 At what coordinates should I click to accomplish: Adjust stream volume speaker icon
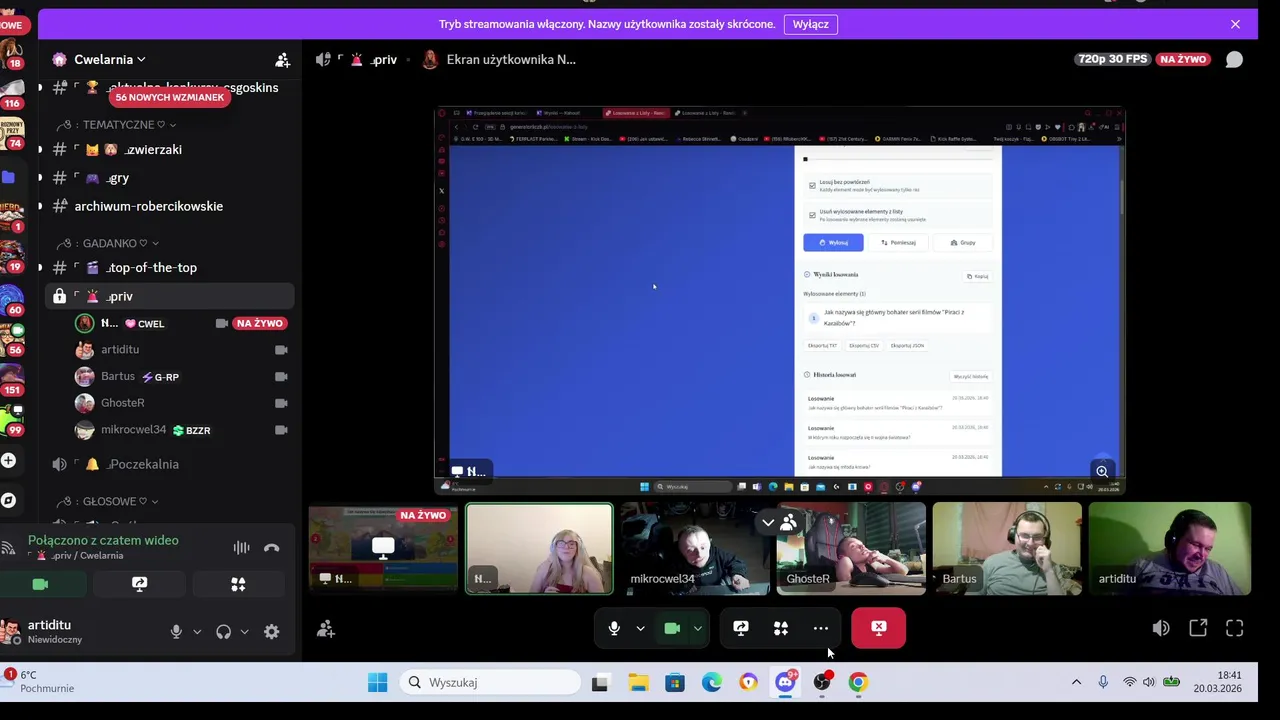click(x=1161, y=628)
